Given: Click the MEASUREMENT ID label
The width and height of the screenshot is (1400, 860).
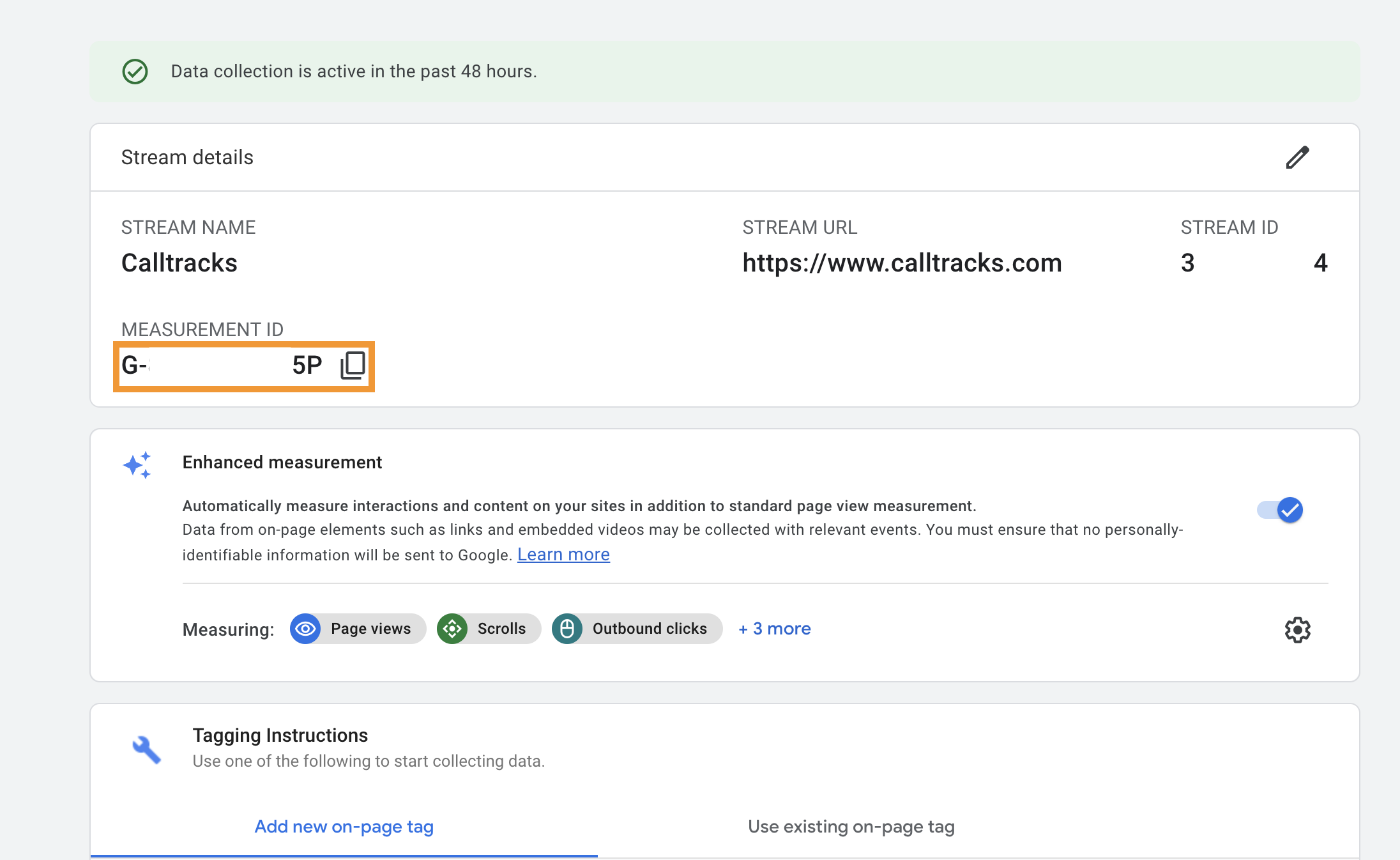Looking at the screenshot, I should [202, 330].
